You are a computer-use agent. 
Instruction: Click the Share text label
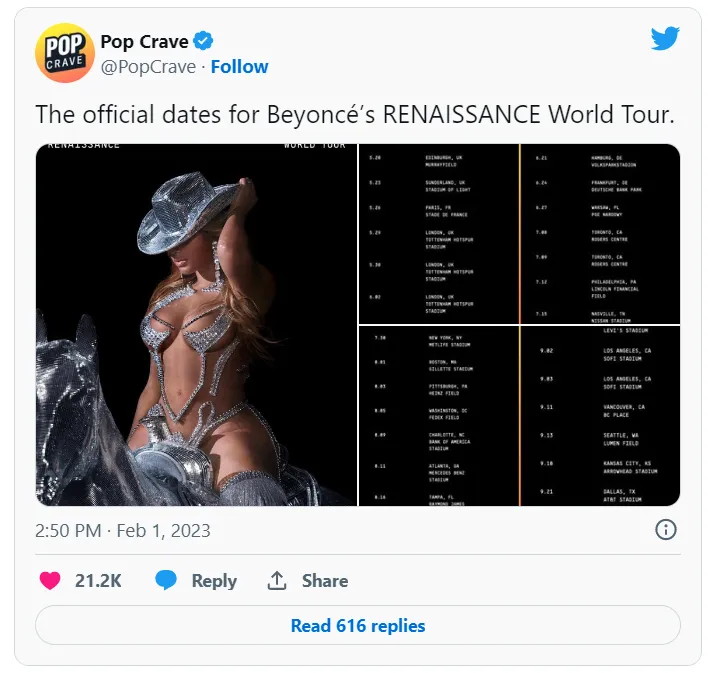(325, 581)
